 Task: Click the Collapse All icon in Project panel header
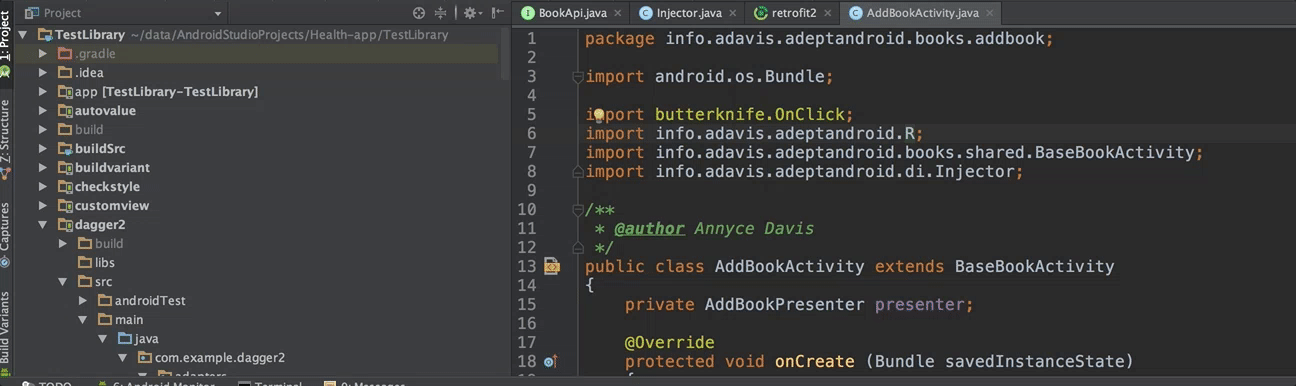[441, 13]
